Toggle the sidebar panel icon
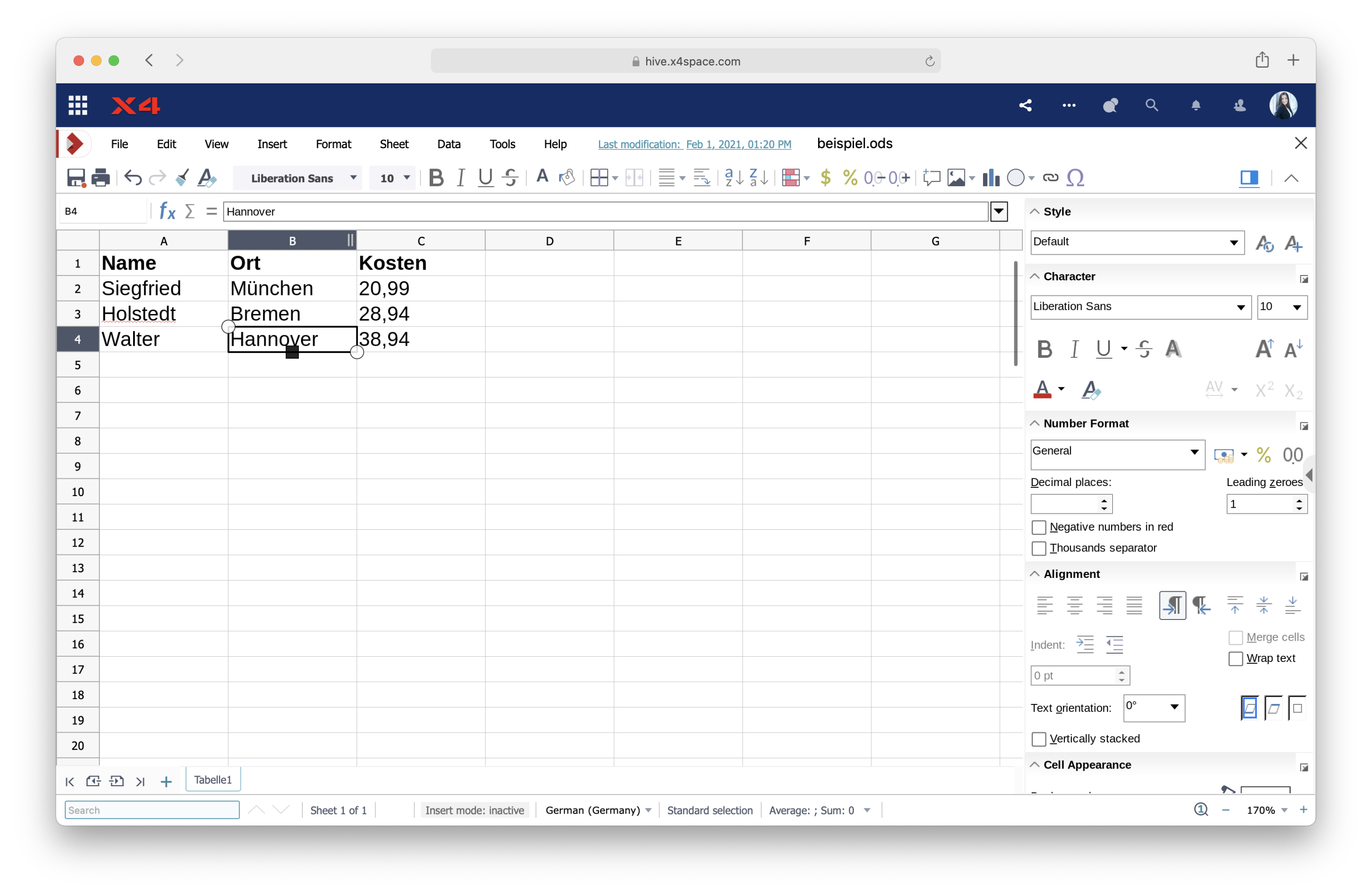The width and height of the screenshot is (1372, 895). [1249, 178]
